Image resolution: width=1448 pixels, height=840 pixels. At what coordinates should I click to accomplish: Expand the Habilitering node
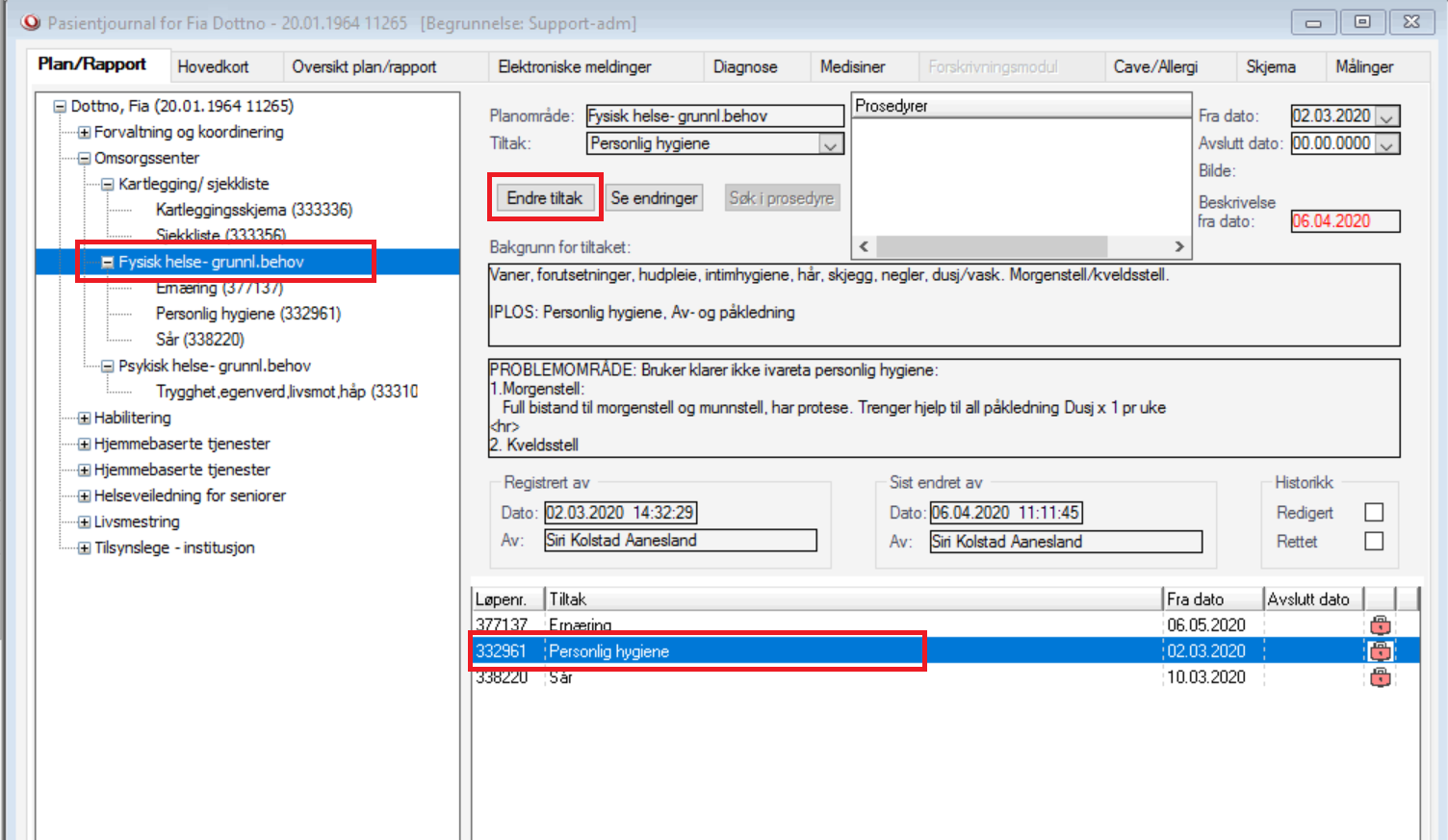(x=84, y=418)
